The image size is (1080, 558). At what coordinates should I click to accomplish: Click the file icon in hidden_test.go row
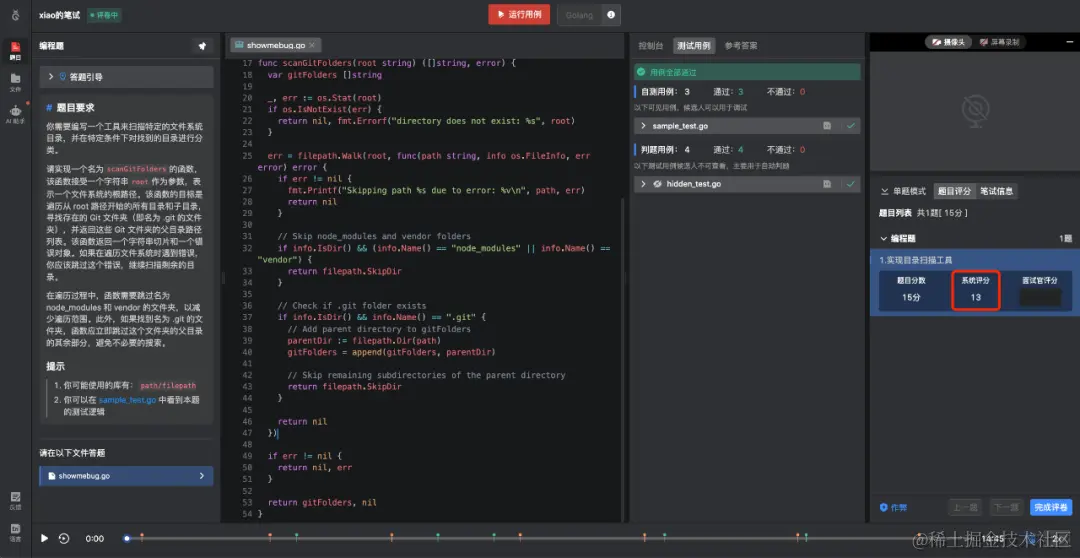827,184
